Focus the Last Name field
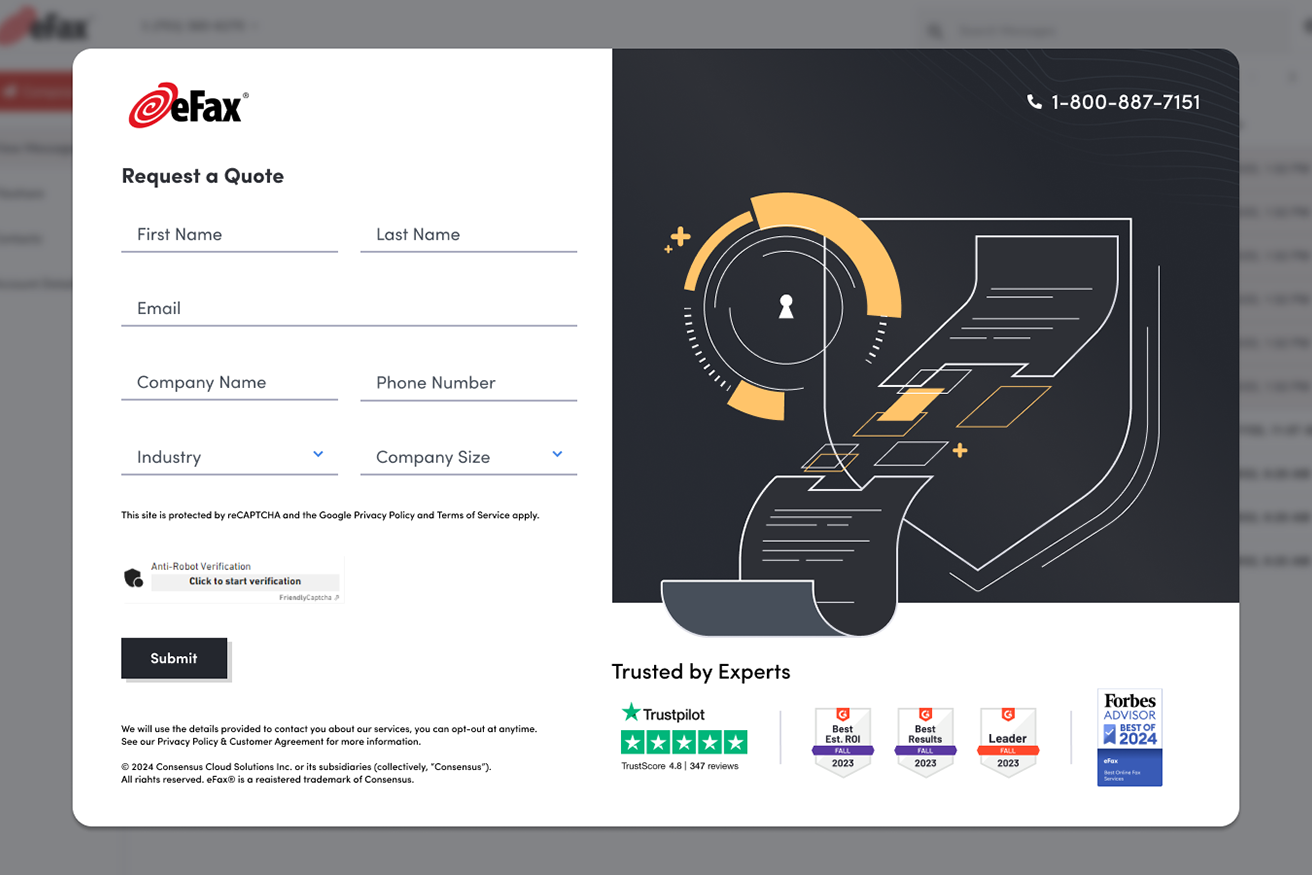The height and width of the screenshot is (875, 1312). [468, 234]
